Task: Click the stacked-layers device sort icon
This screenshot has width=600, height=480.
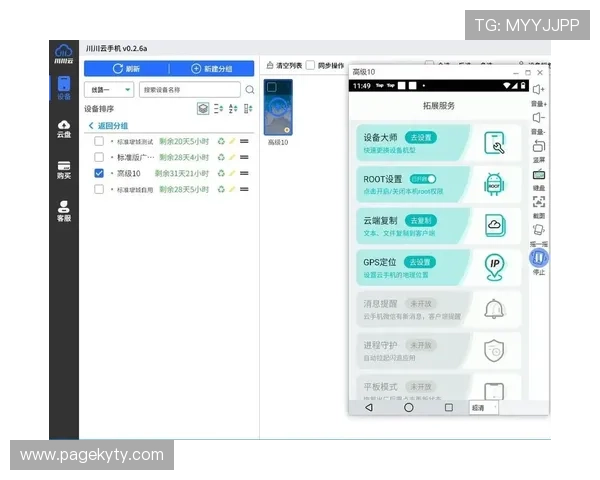Action: pyautogui.click(x=203, y=109)
